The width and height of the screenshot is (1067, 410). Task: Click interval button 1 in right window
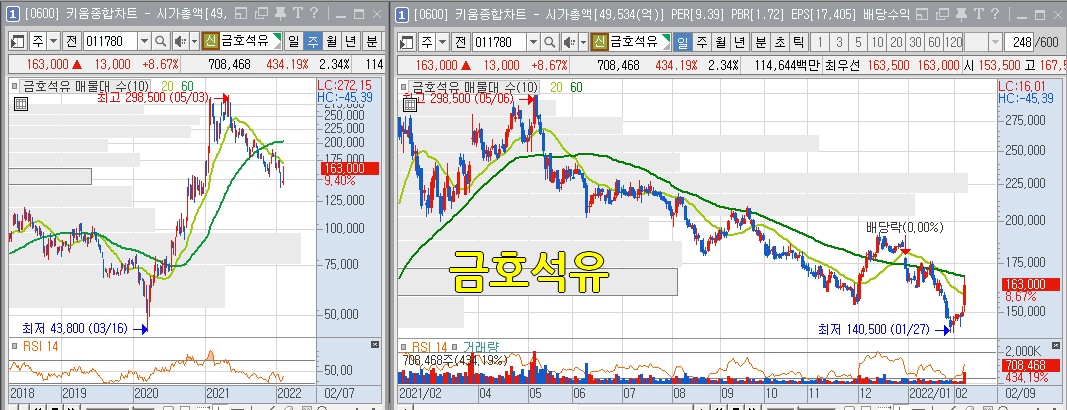pos(820,42)
